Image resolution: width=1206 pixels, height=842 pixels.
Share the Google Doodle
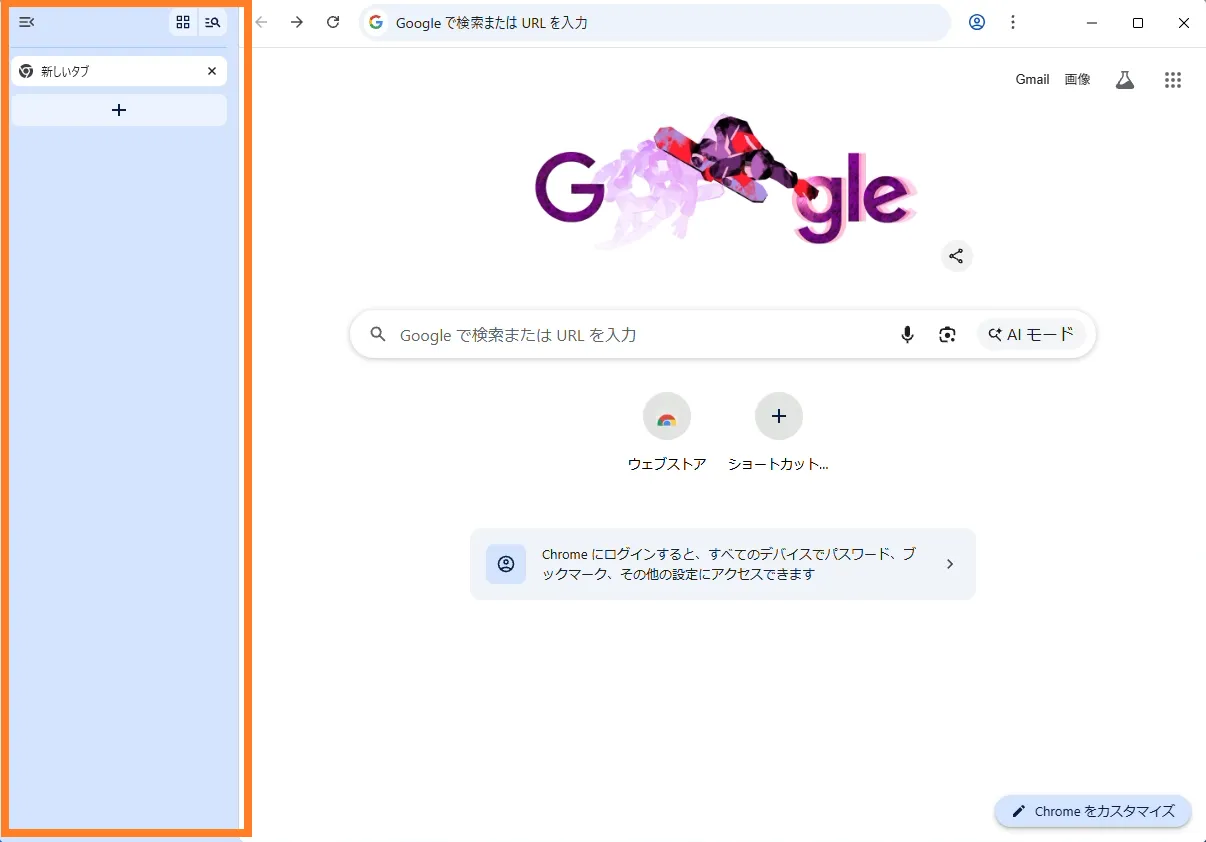956,256
